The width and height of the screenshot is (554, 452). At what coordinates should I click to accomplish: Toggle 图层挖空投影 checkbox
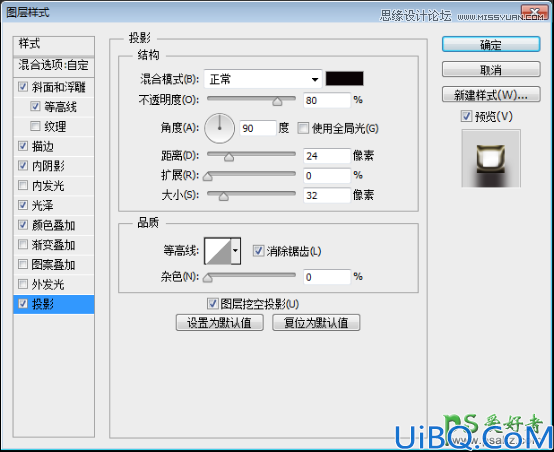click(212, 304)
